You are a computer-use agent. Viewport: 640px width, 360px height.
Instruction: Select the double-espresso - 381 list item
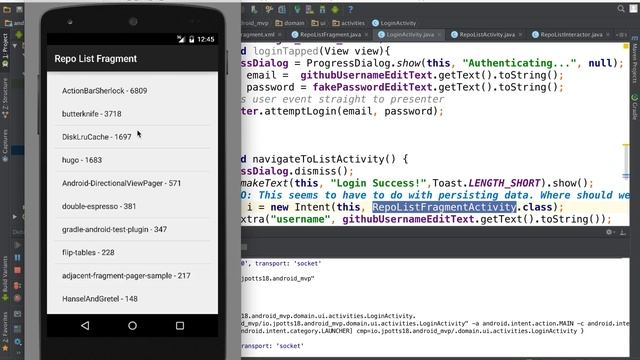pos(132,206)
